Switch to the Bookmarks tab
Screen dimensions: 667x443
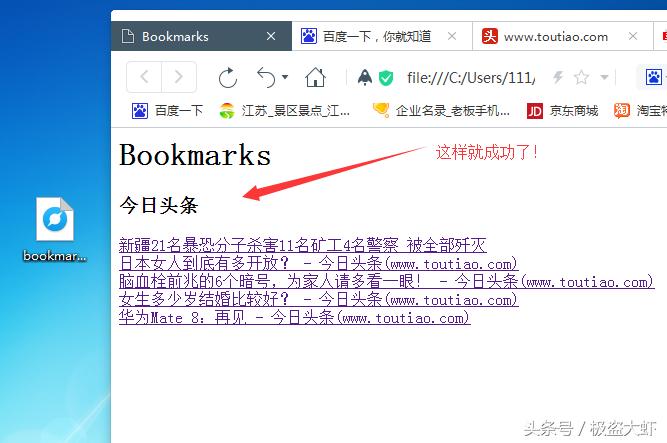point(201,36)
